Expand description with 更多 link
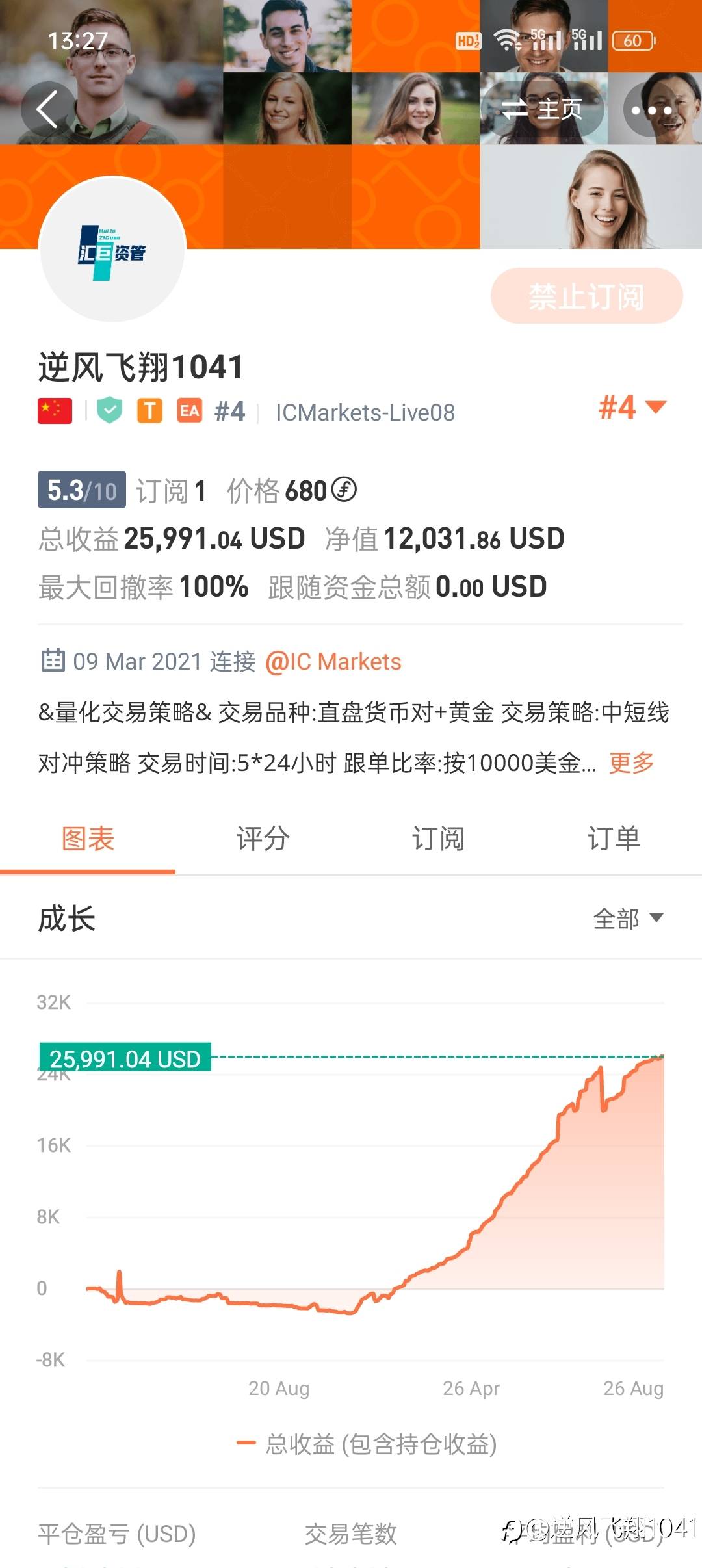The image size is (702, 1568). pos(631,763)
